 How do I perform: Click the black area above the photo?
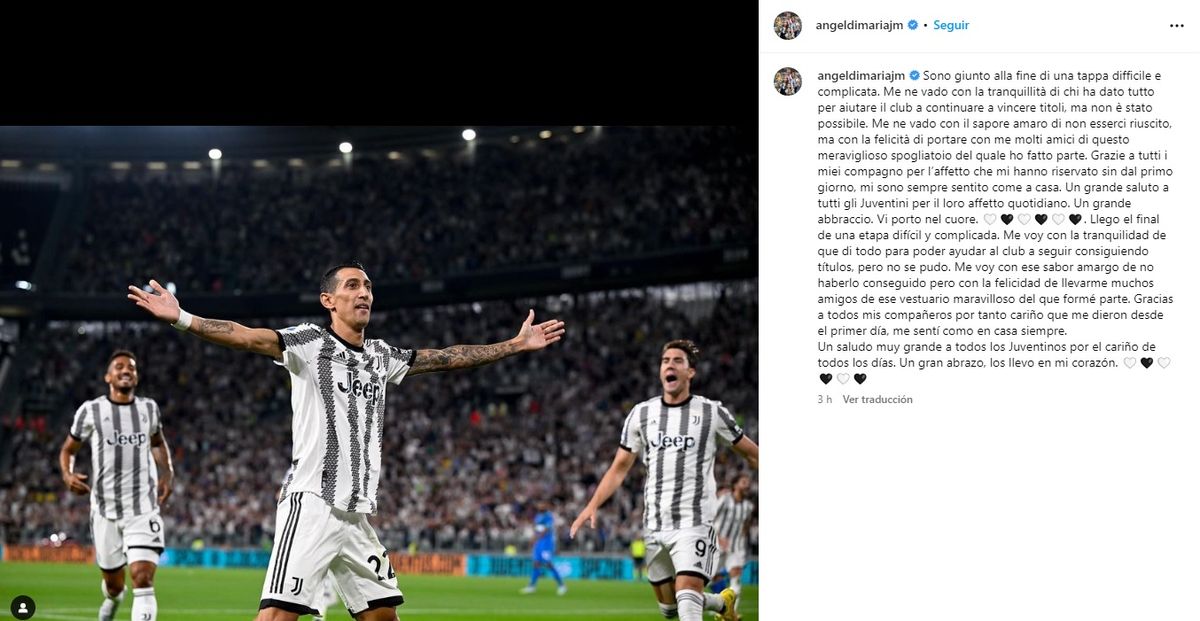379,63
